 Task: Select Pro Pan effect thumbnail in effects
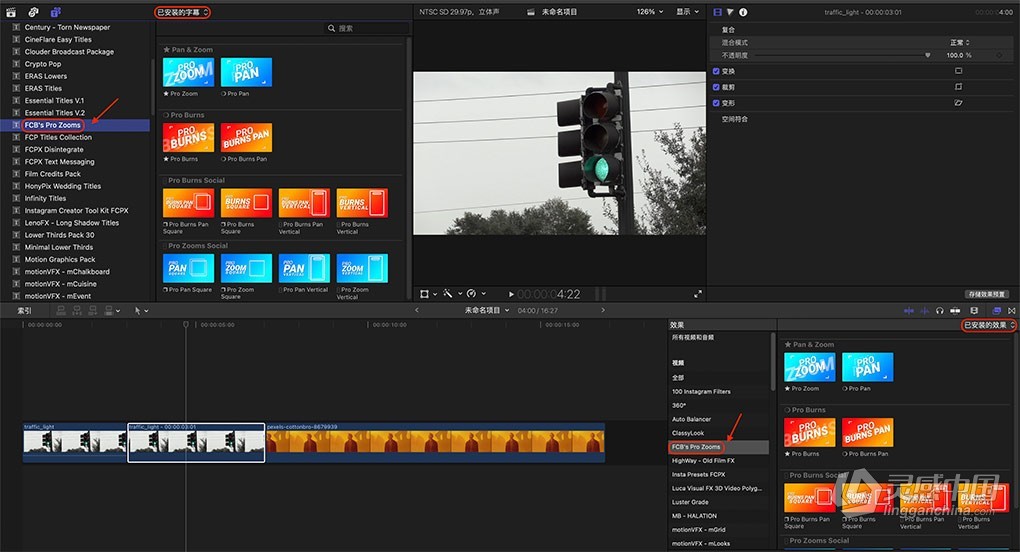coord(867,367)
